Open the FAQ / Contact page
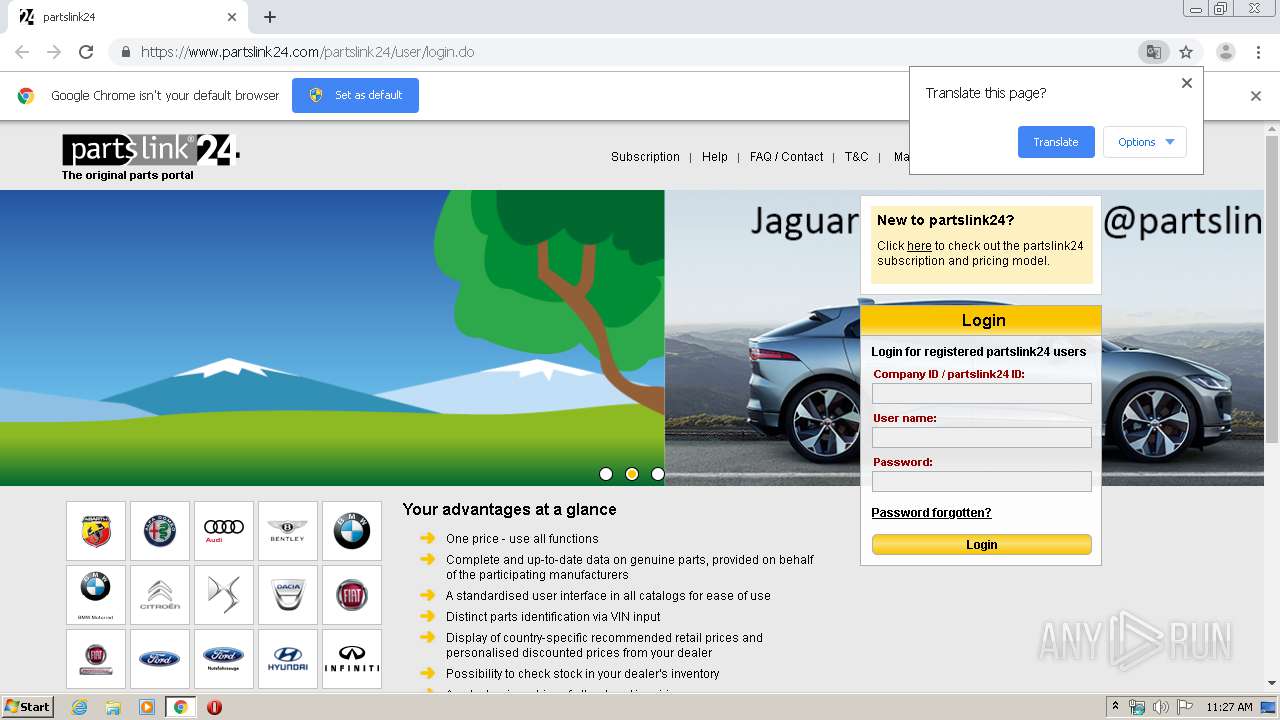1280x720 pixels. [786, 157]
